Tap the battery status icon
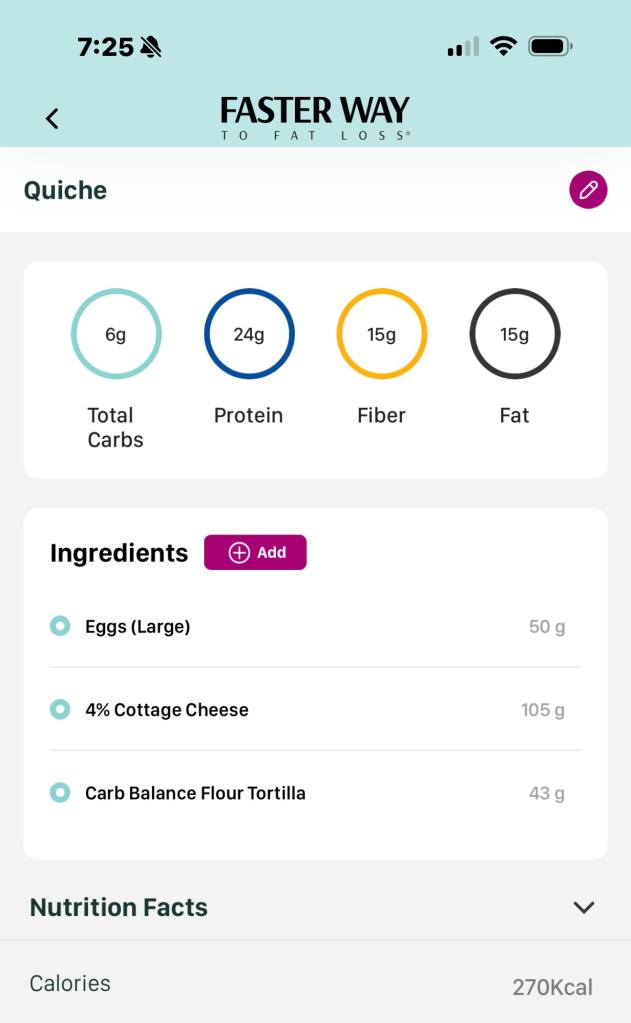 [x=550, y=46]
